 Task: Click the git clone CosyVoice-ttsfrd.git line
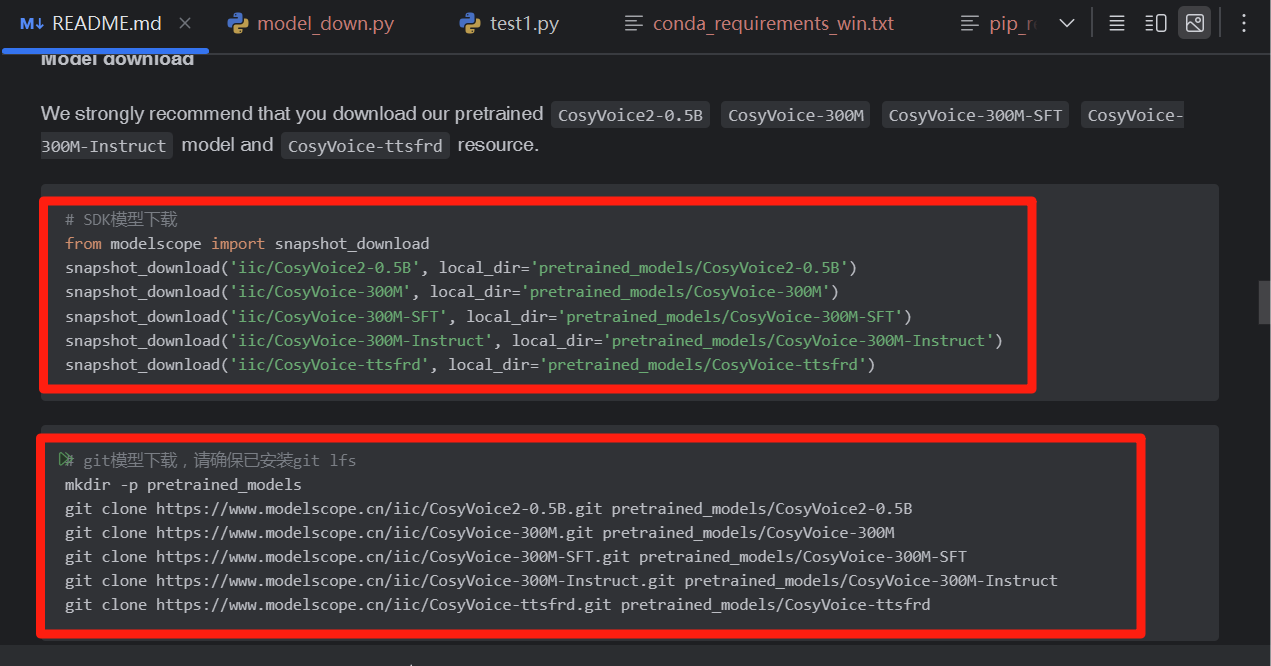[x=498, y=604]
